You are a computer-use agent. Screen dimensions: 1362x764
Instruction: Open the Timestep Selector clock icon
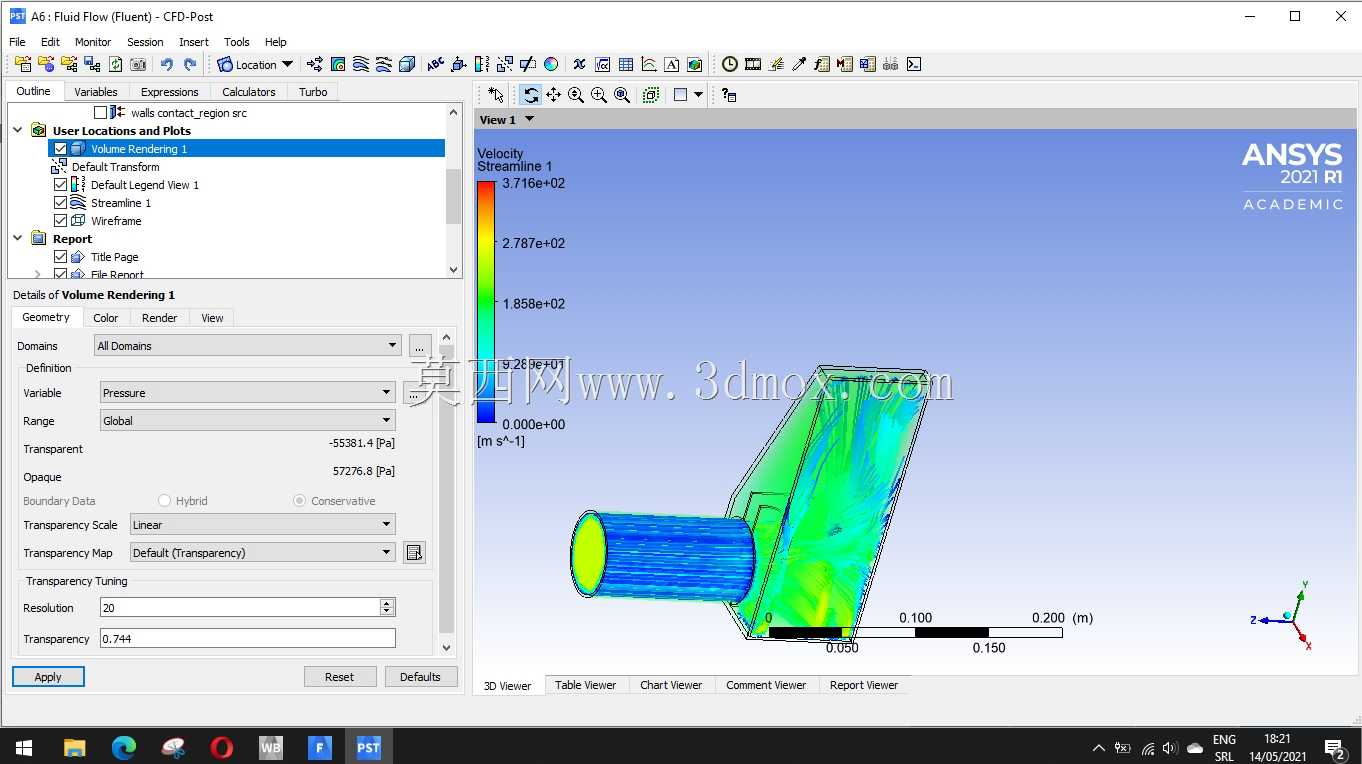[x=730, y=64]
